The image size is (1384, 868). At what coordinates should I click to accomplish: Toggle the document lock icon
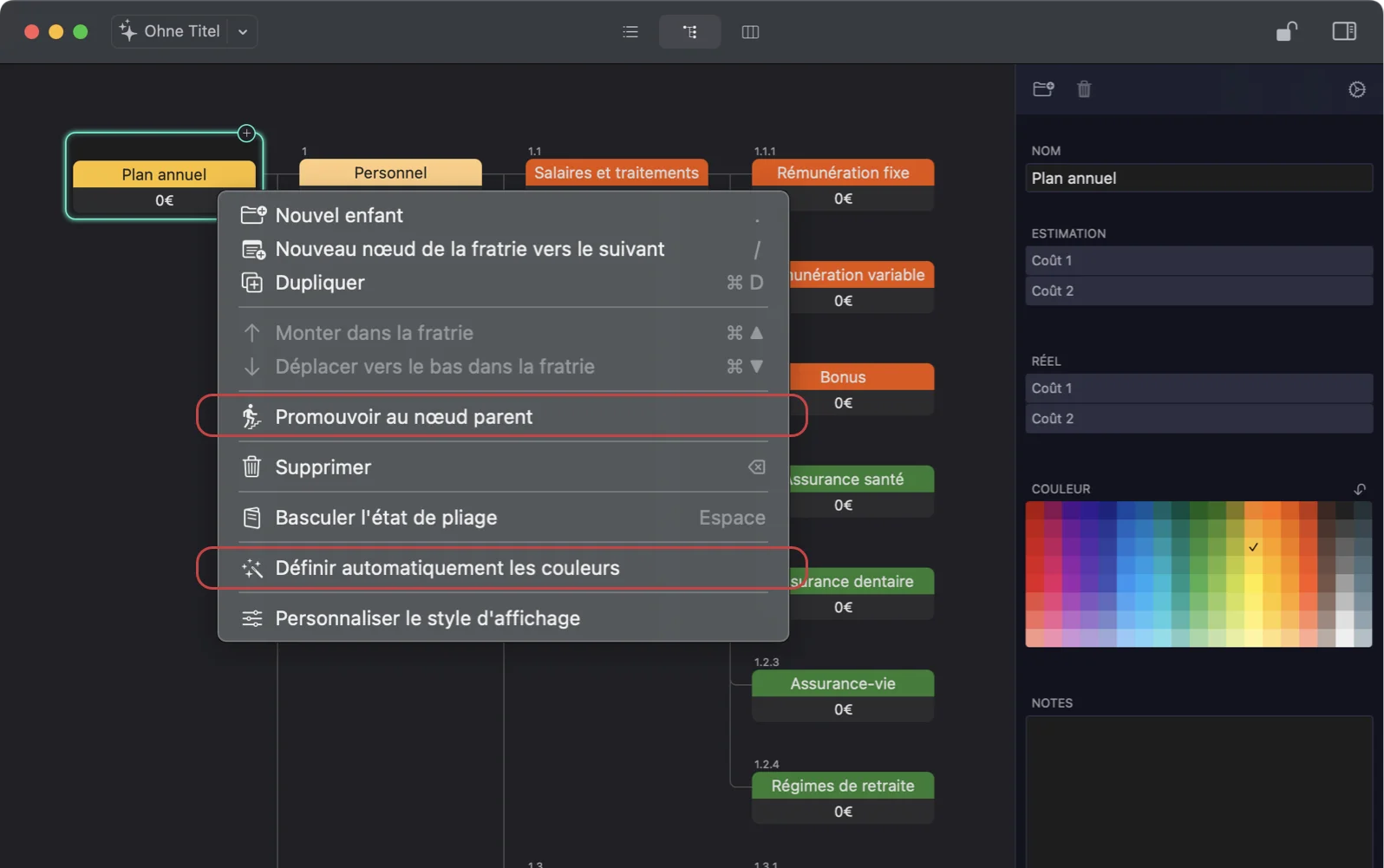pyautogui.click(x=1286, y=32)
